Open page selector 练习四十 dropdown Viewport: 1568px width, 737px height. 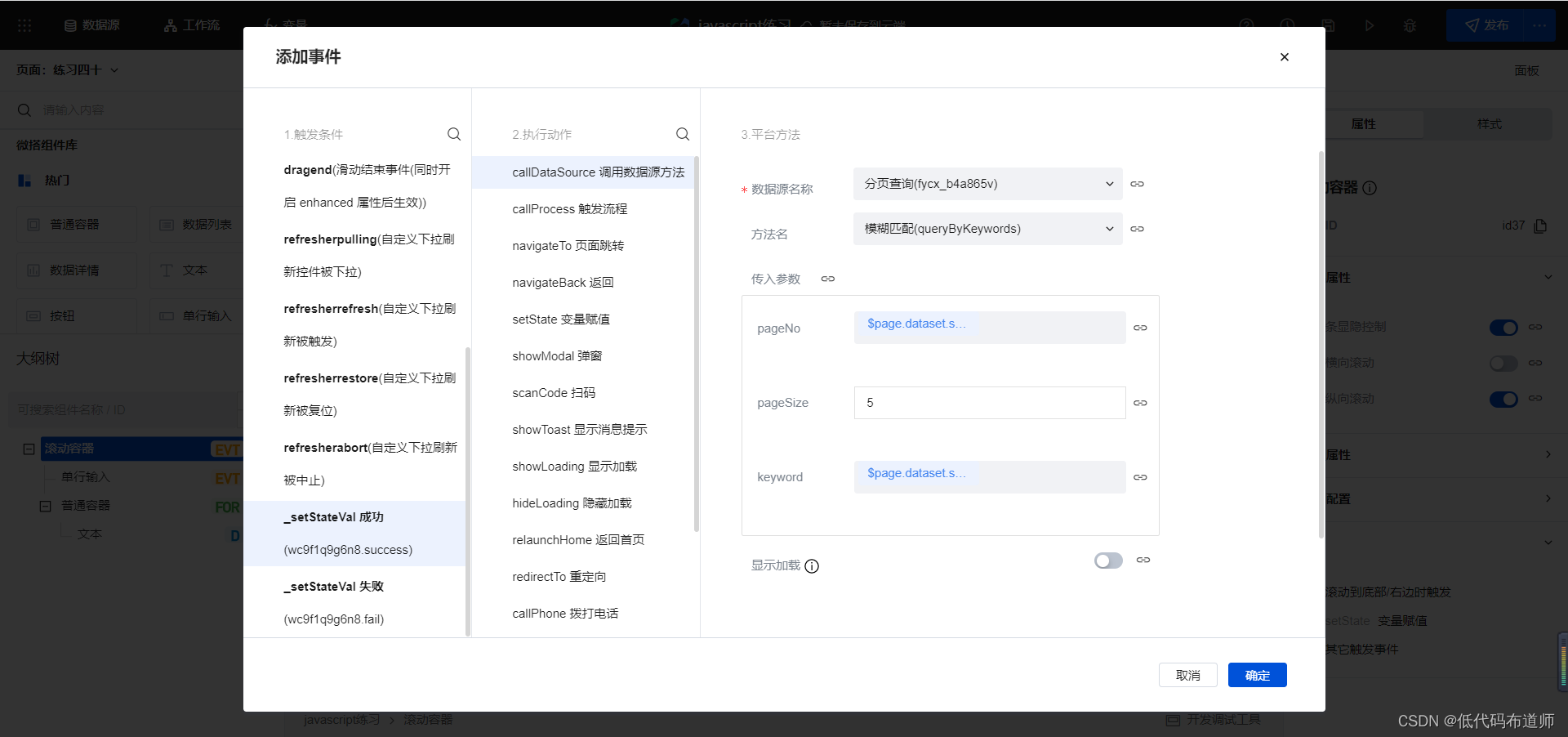[x=68, y=70]
